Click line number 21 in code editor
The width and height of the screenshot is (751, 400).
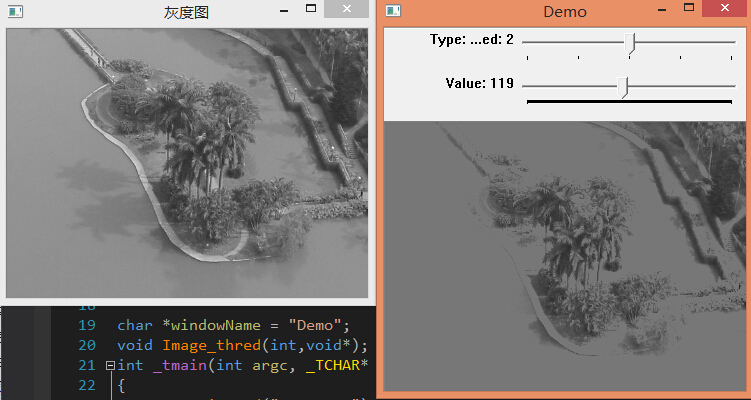tap(87, 366)
